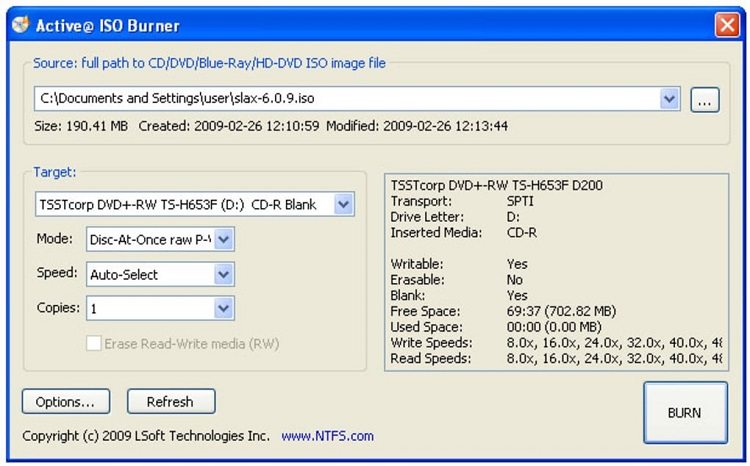Open the Copies dropdown
Screen dimensions: 750x466
223,309
